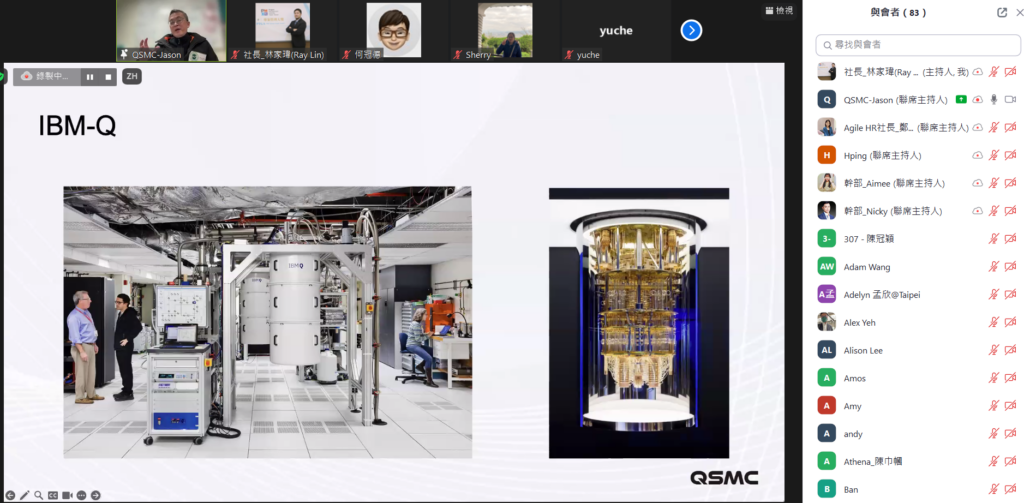This screenshot has width=1024, height=503.
Task: Click the ZH language interpretation badge
Action: [131, 76]
